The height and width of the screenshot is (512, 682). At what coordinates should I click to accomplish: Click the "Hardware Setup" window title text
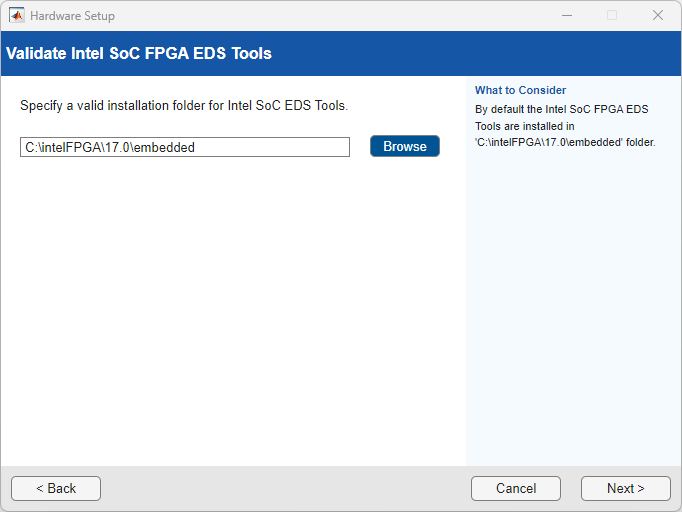pyautogui.click(x=72, y=16)
